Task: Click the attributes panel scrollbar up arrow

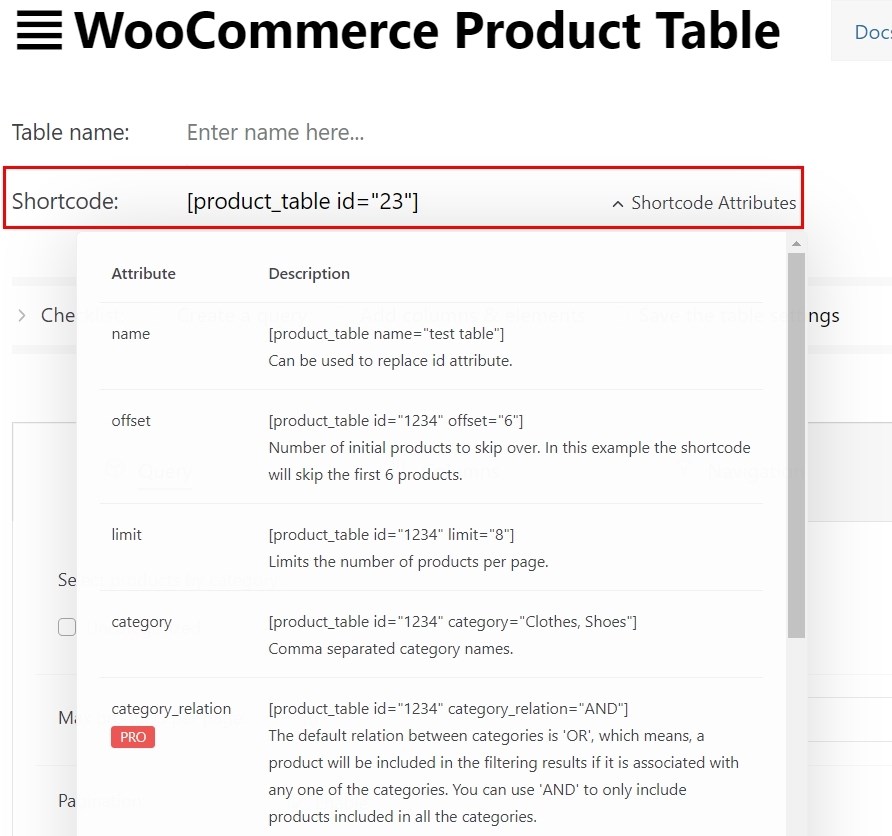Action: pos(796,244)
